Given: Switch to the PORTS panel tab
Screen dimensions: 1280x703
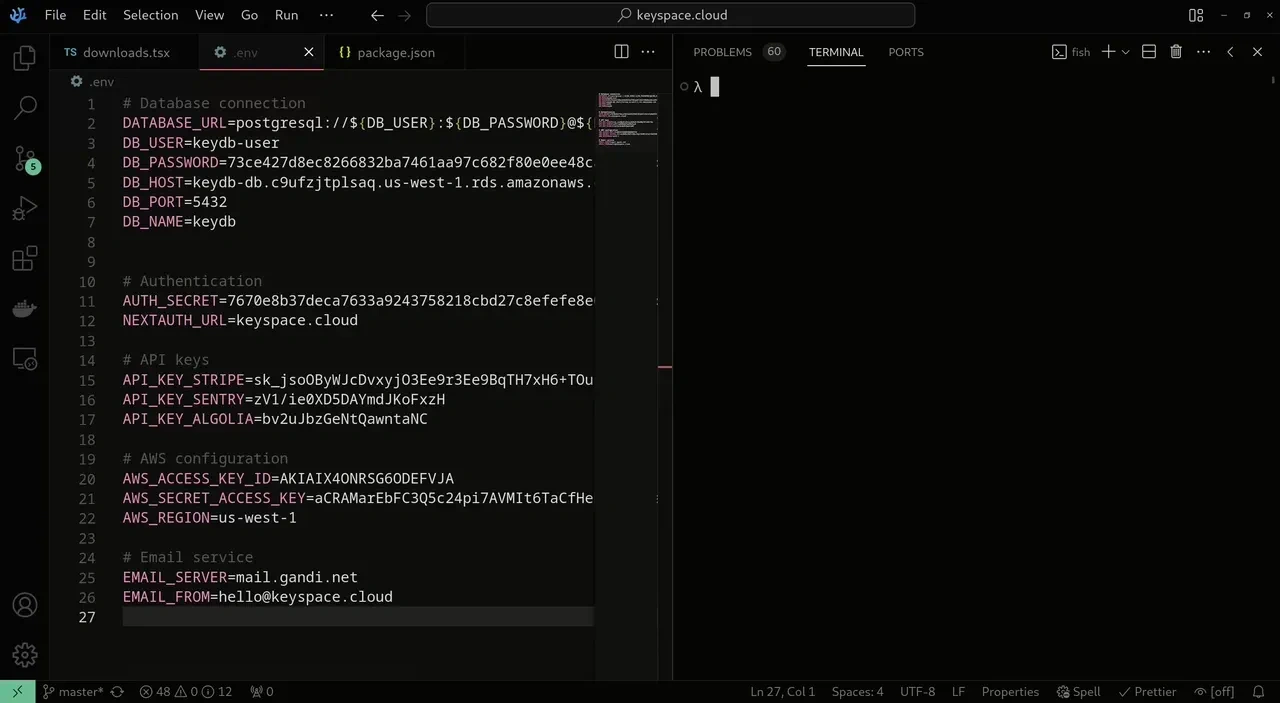Looking at the screenshot, I should (x=906, y=52).
